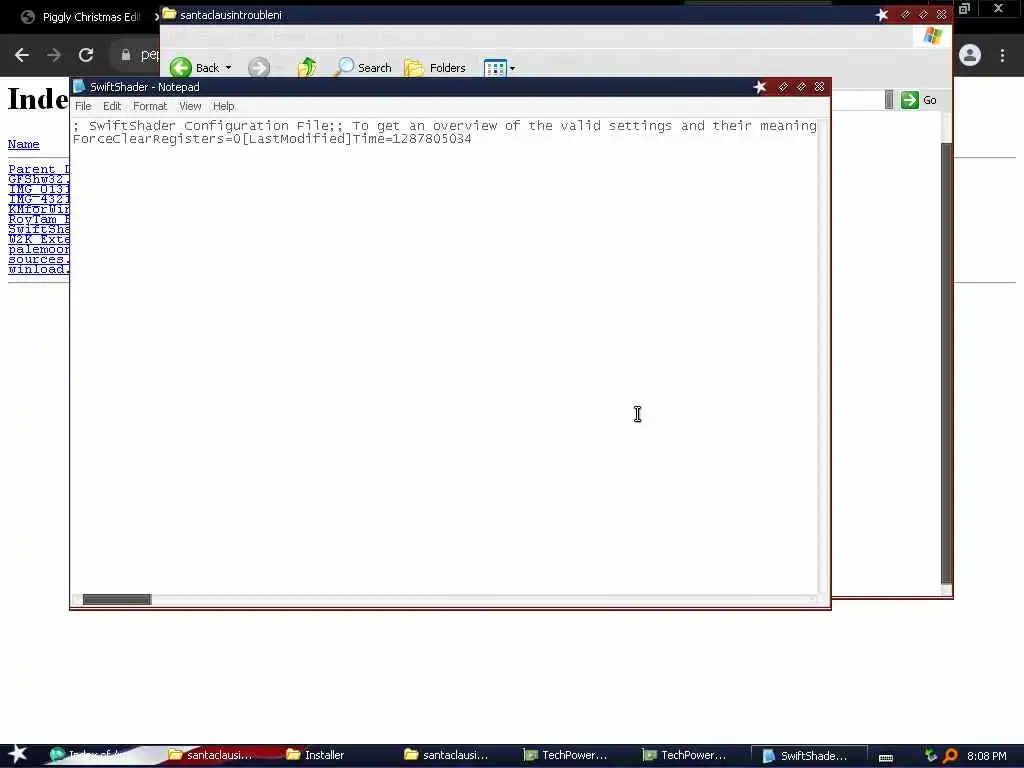Switch to Installer taskbar item
This screenshot has height=768, width=1024.
click(315, 755)
